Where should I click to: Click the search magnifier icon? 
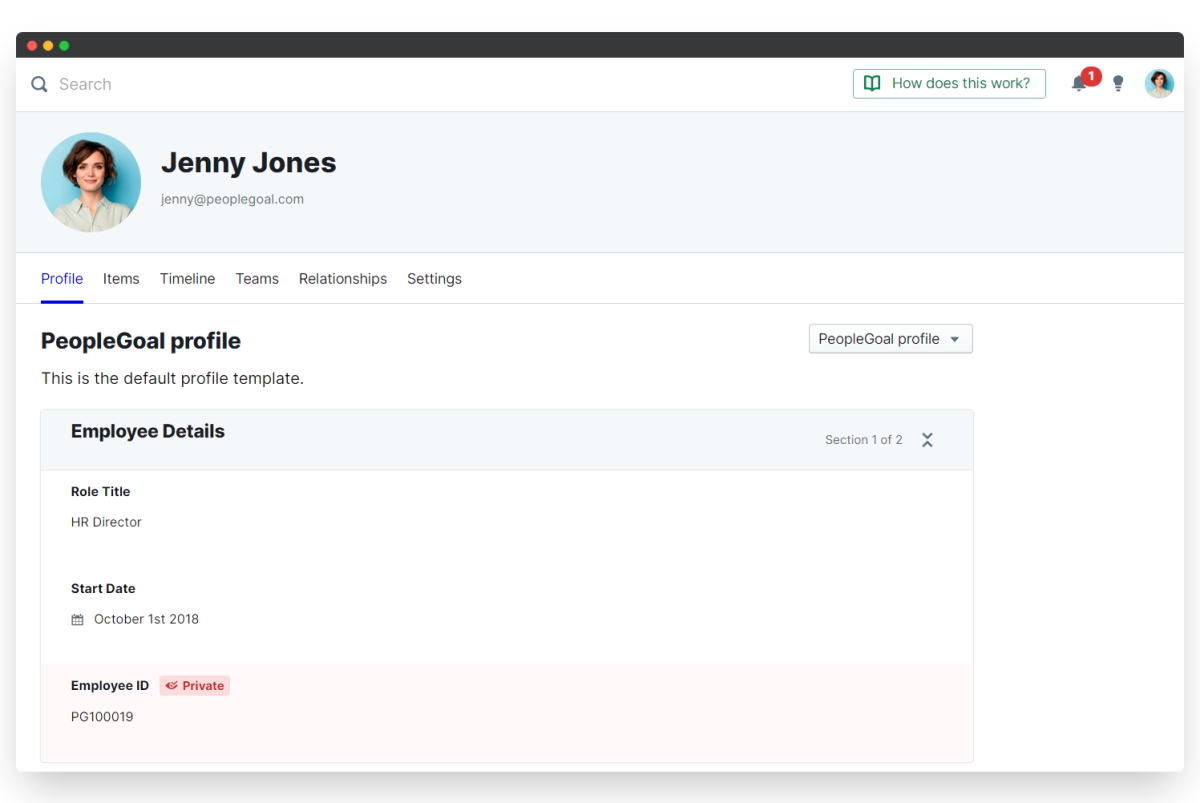pyautogui.click(x=39, y=84)
